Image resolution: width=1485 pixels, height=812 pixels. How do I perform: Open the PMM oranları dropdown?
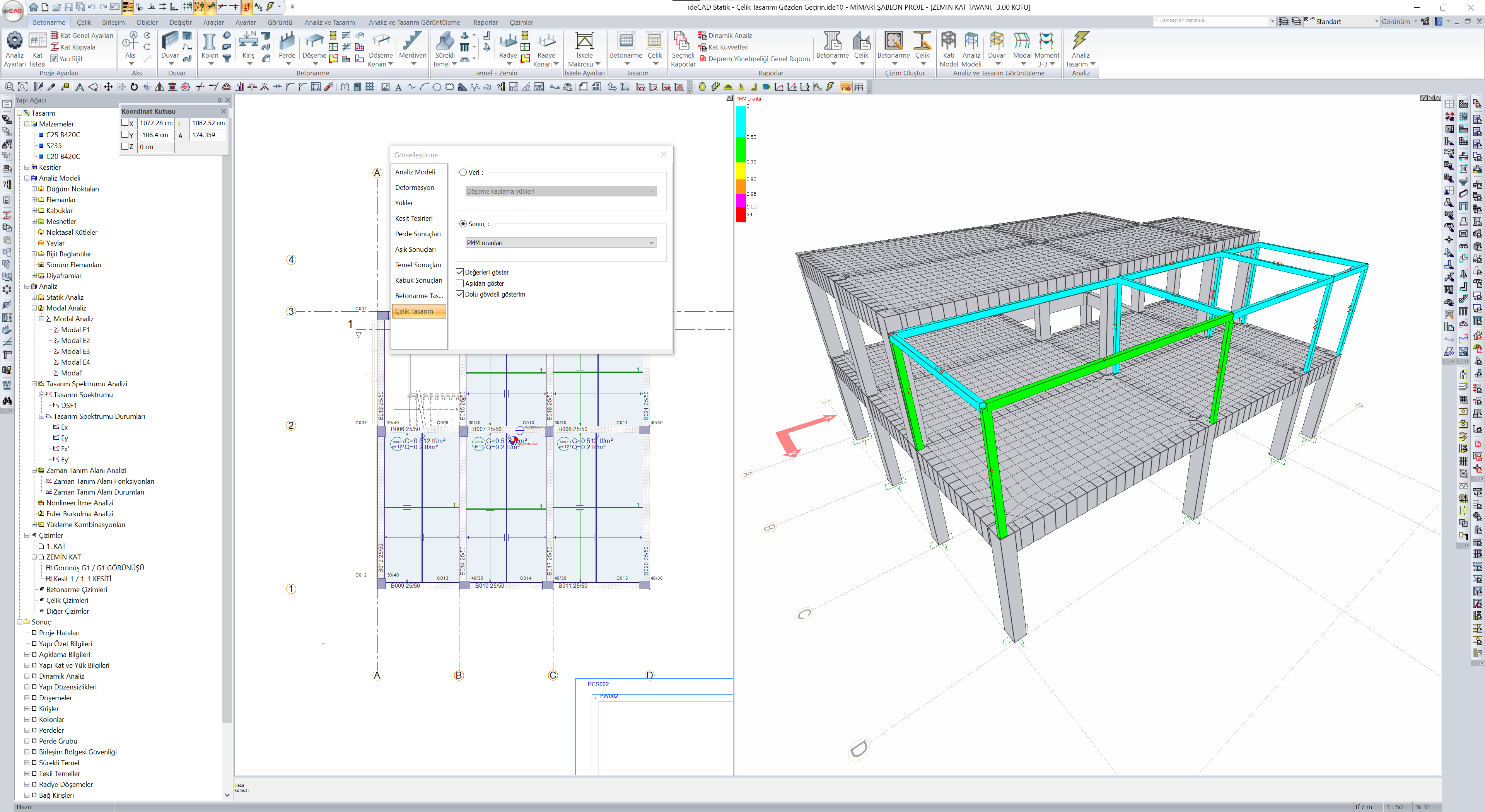[x=560, y=242]
